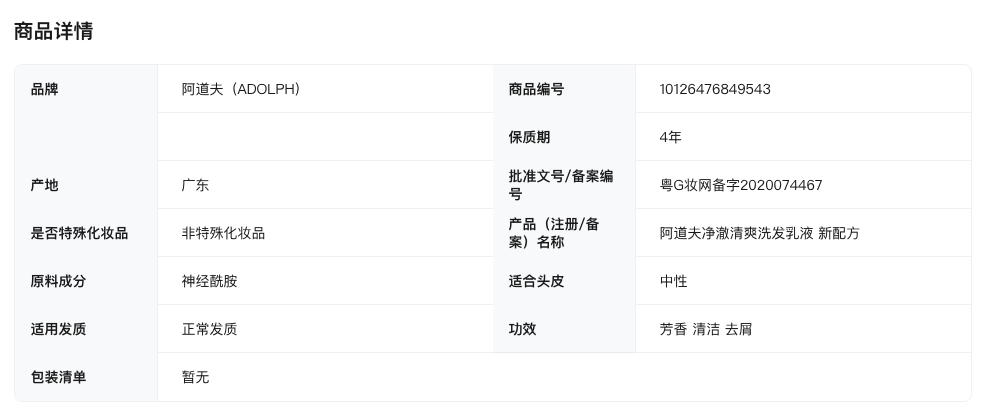Select the shelf life value 4年

(x=670, y=137)
